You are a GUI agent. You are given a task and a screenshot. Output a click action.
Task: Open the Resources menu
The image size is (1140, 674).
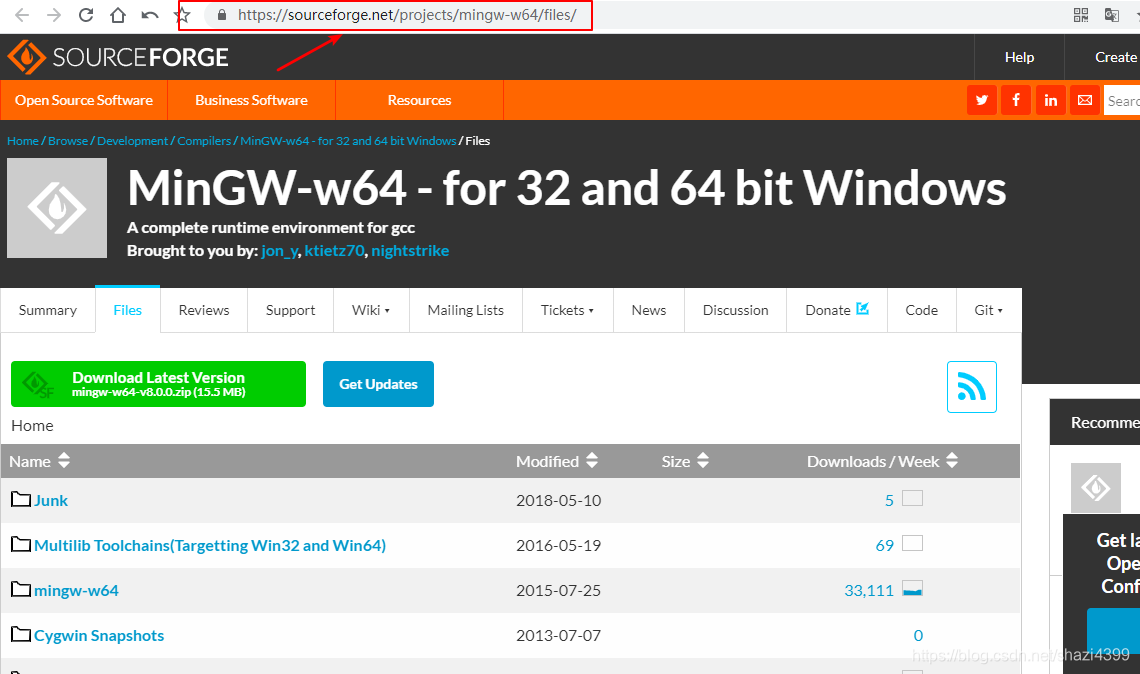click(x=420, y=100)
